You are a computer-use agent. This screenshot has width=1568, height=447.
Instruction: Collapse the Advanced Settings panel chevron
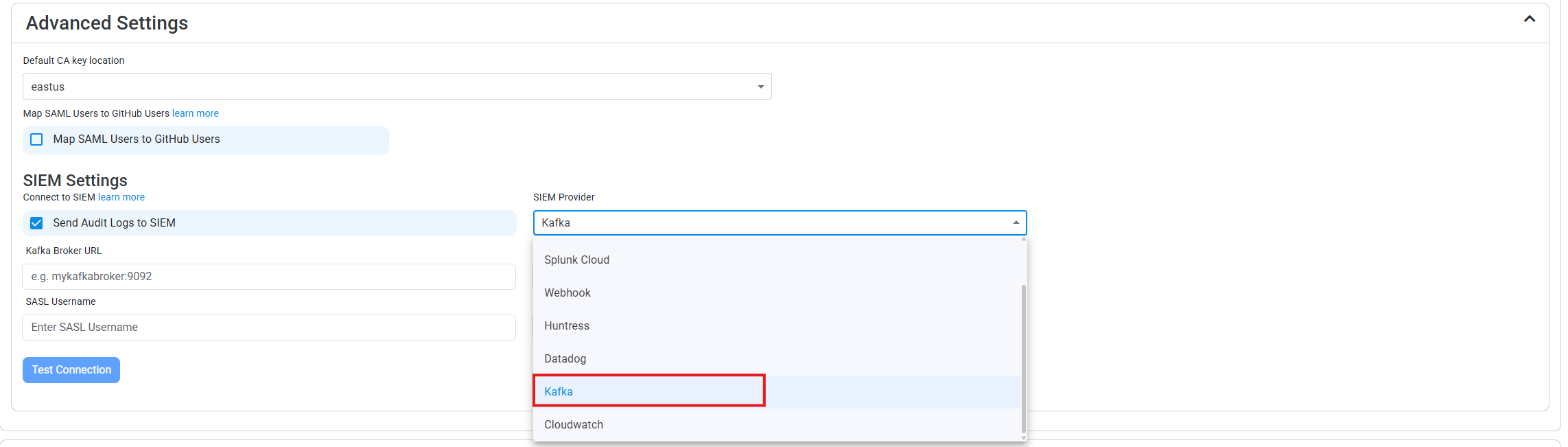pyautogui.click(x=1529, y=19)
